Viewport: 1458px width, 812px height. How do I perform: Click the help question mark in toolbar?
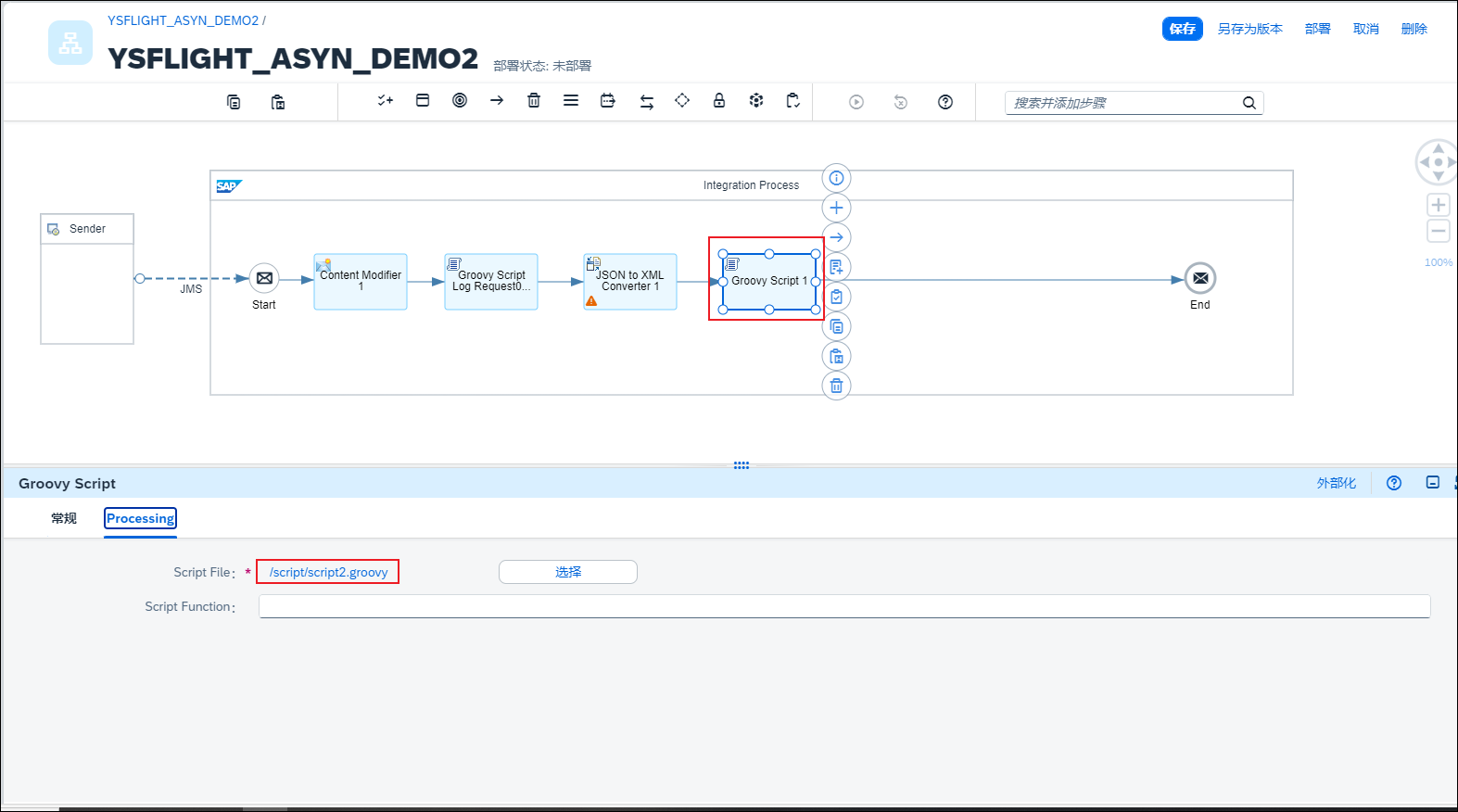[945, 102]
